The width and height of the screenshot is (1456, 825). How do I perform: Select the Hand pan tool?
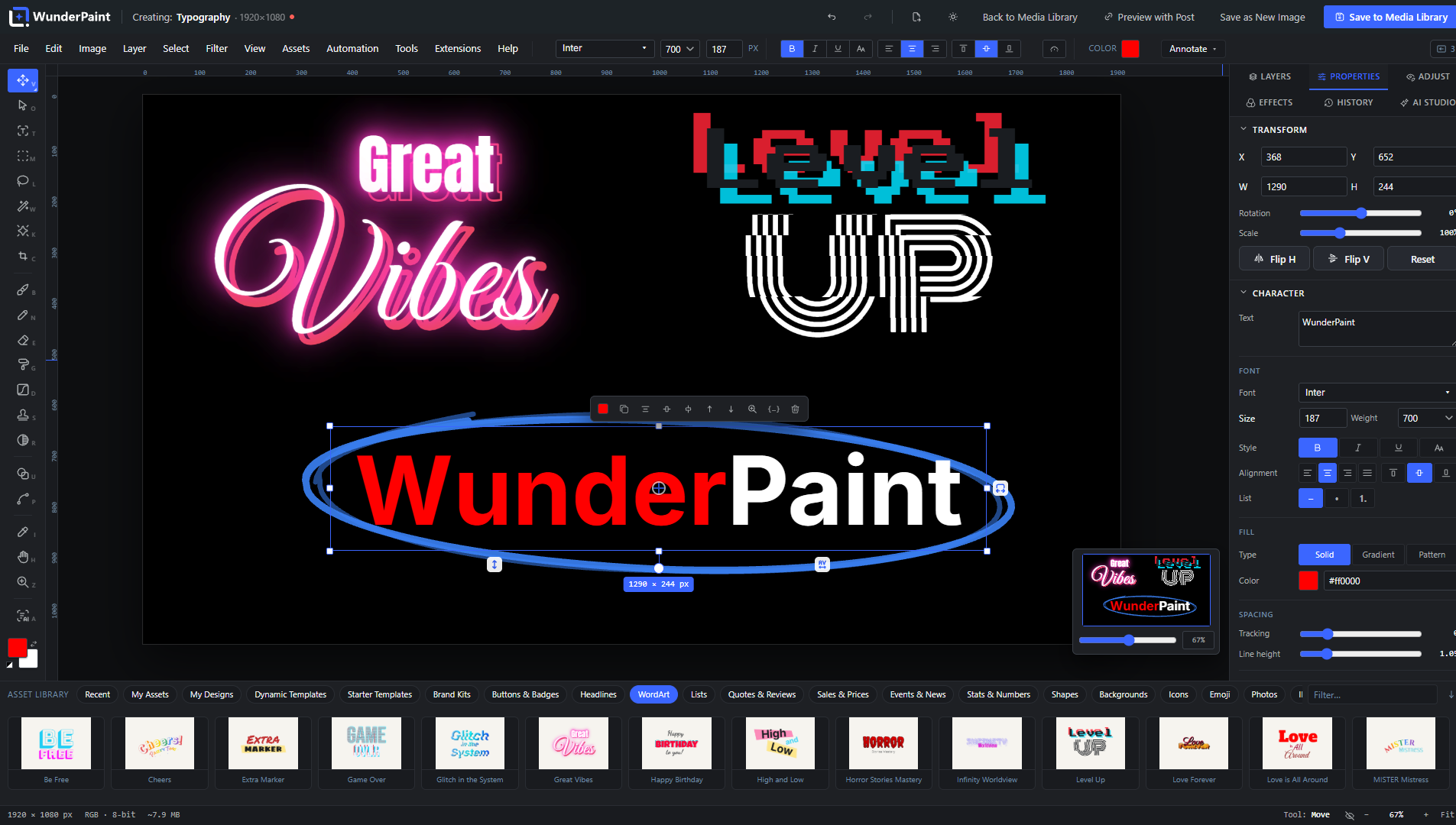click(x=23, y=557)
